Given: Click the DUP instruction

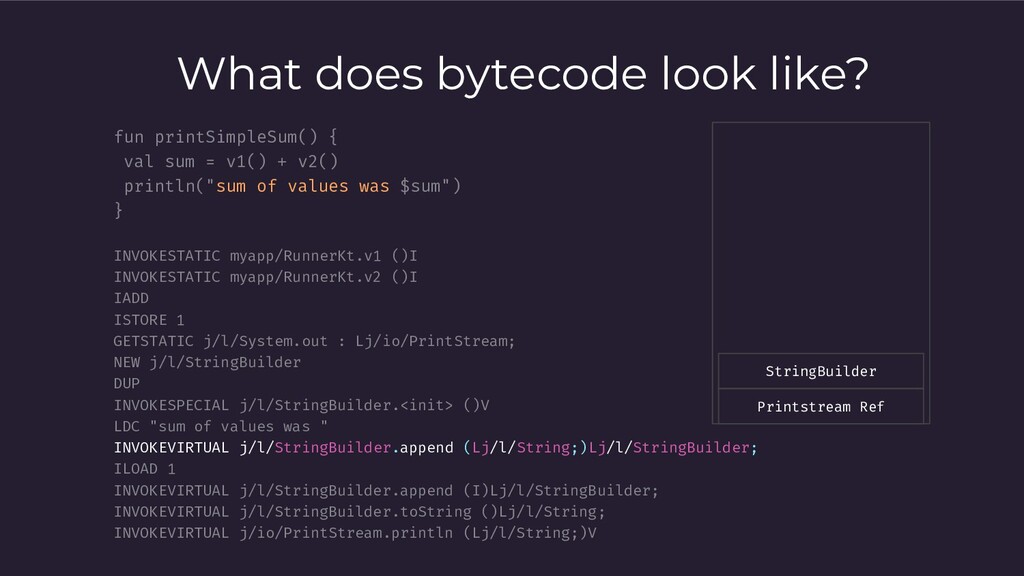Looking at the screenshot, I should coord(127,383).
